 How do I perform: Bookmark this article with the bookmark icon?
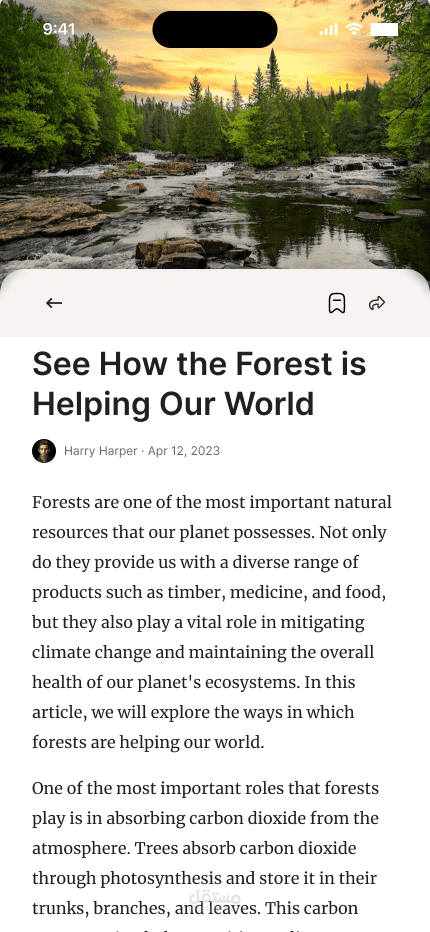tap(337, 303)
